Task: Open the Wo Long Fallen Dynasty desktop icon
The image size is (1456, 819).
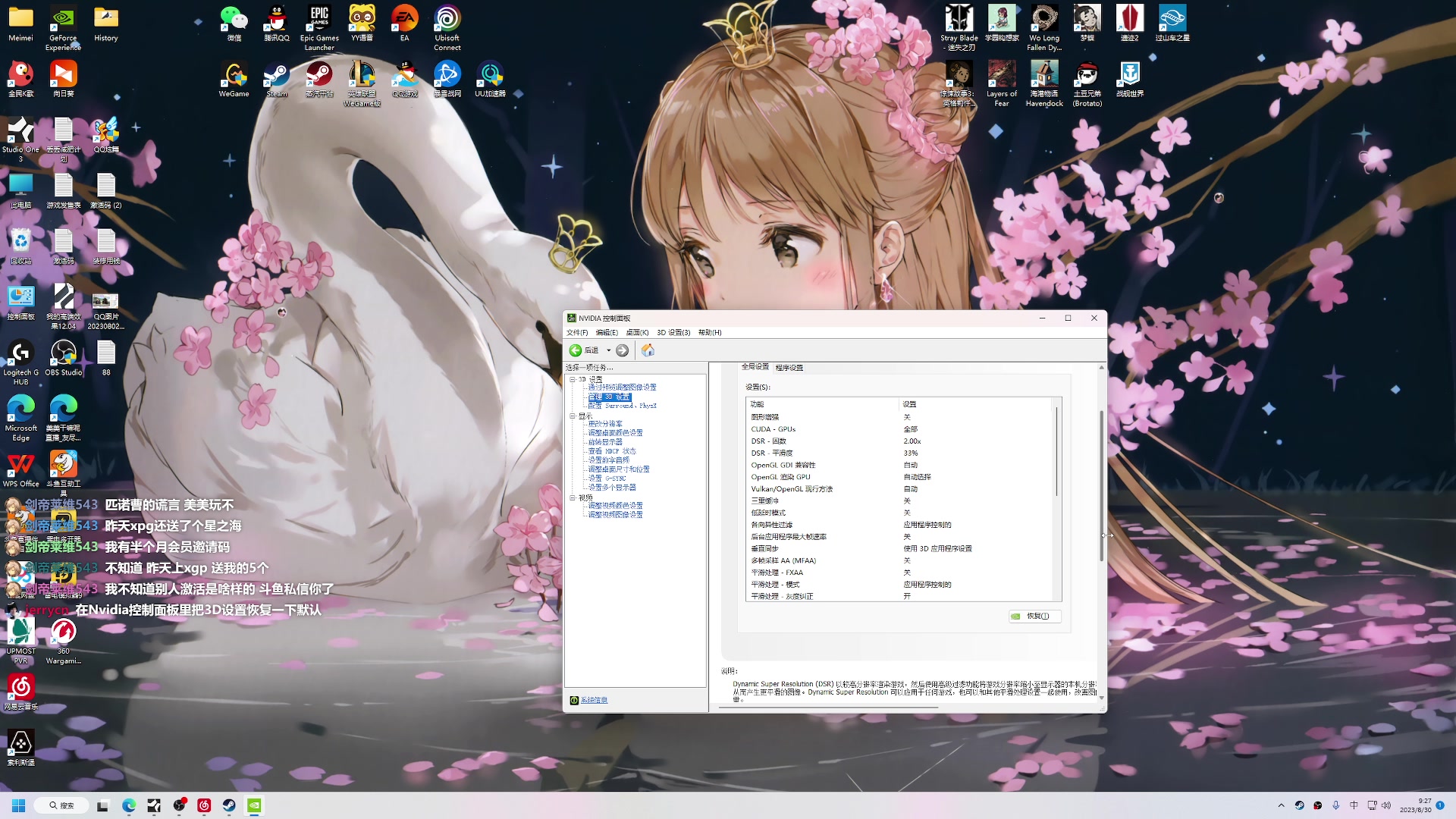Action: [1044, 28]
